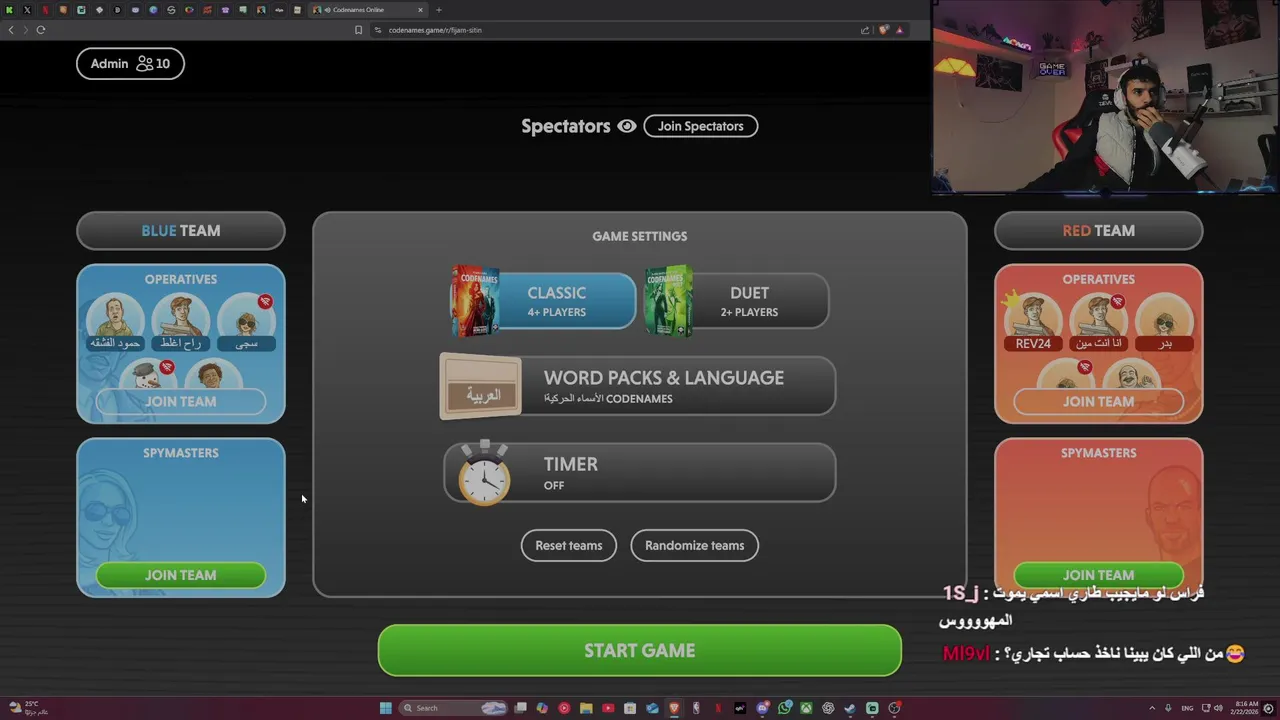Screen dimensions: 1280x720
Task: Open Microsoft Store from the taskbar
Action: pos(630,708)
